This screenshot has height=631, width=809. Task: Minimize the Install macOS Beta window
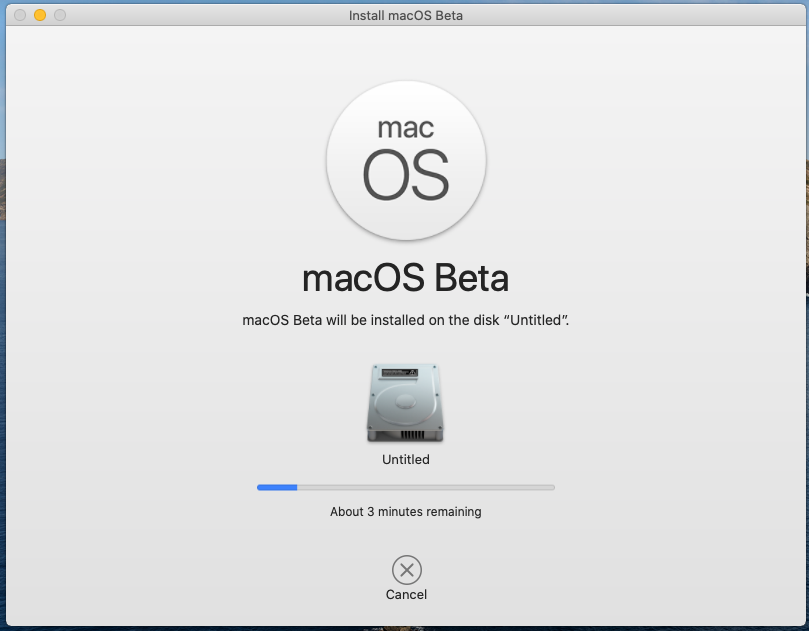pyautogui.click(x=40, y=15)
